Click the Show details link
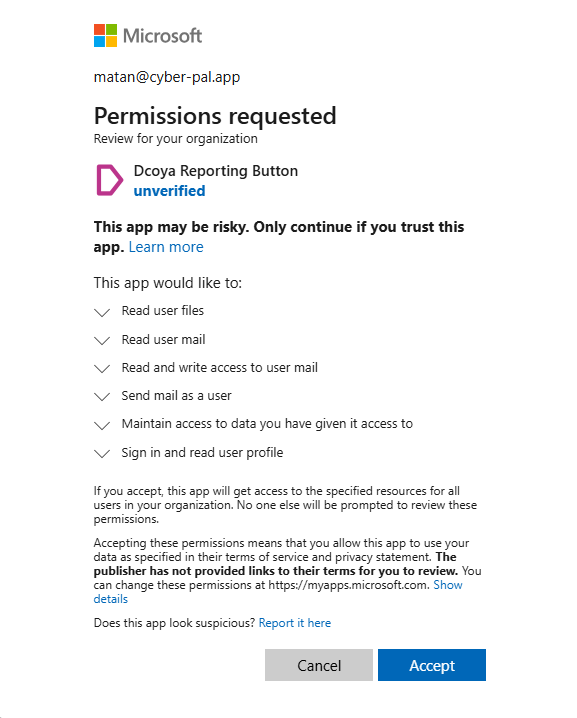The image size is (577, 718). [278, 592]
